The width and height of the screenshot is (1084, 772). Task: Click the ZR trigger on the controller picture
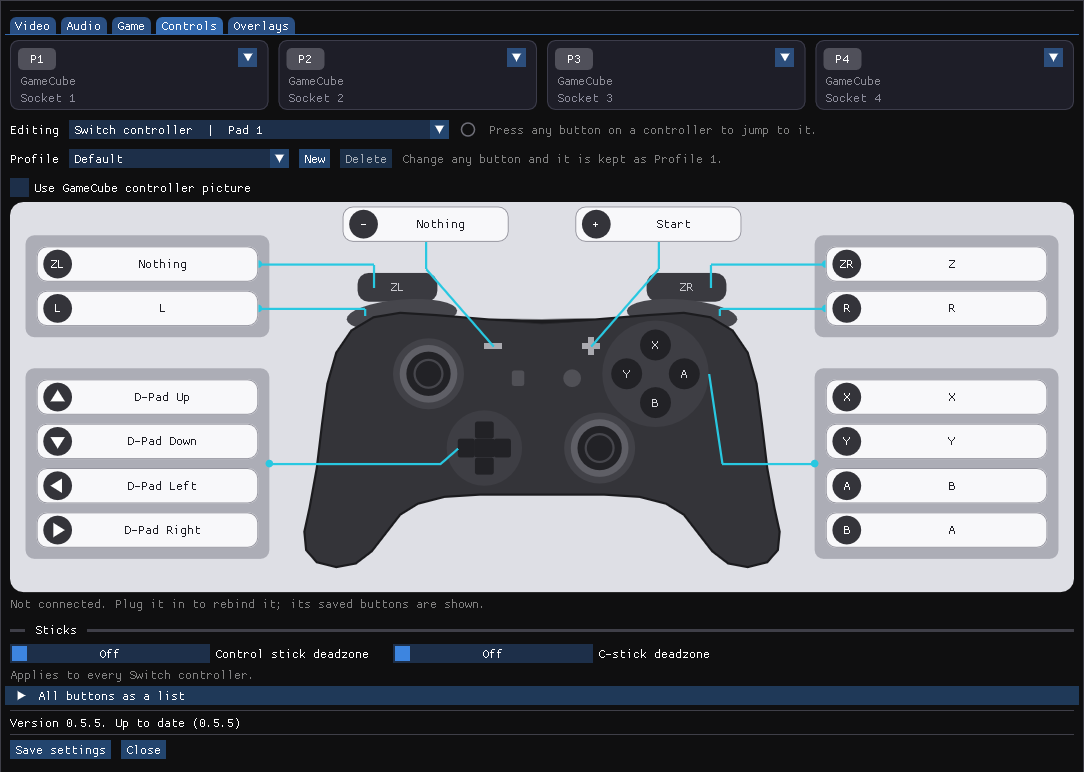click(686, 287)
